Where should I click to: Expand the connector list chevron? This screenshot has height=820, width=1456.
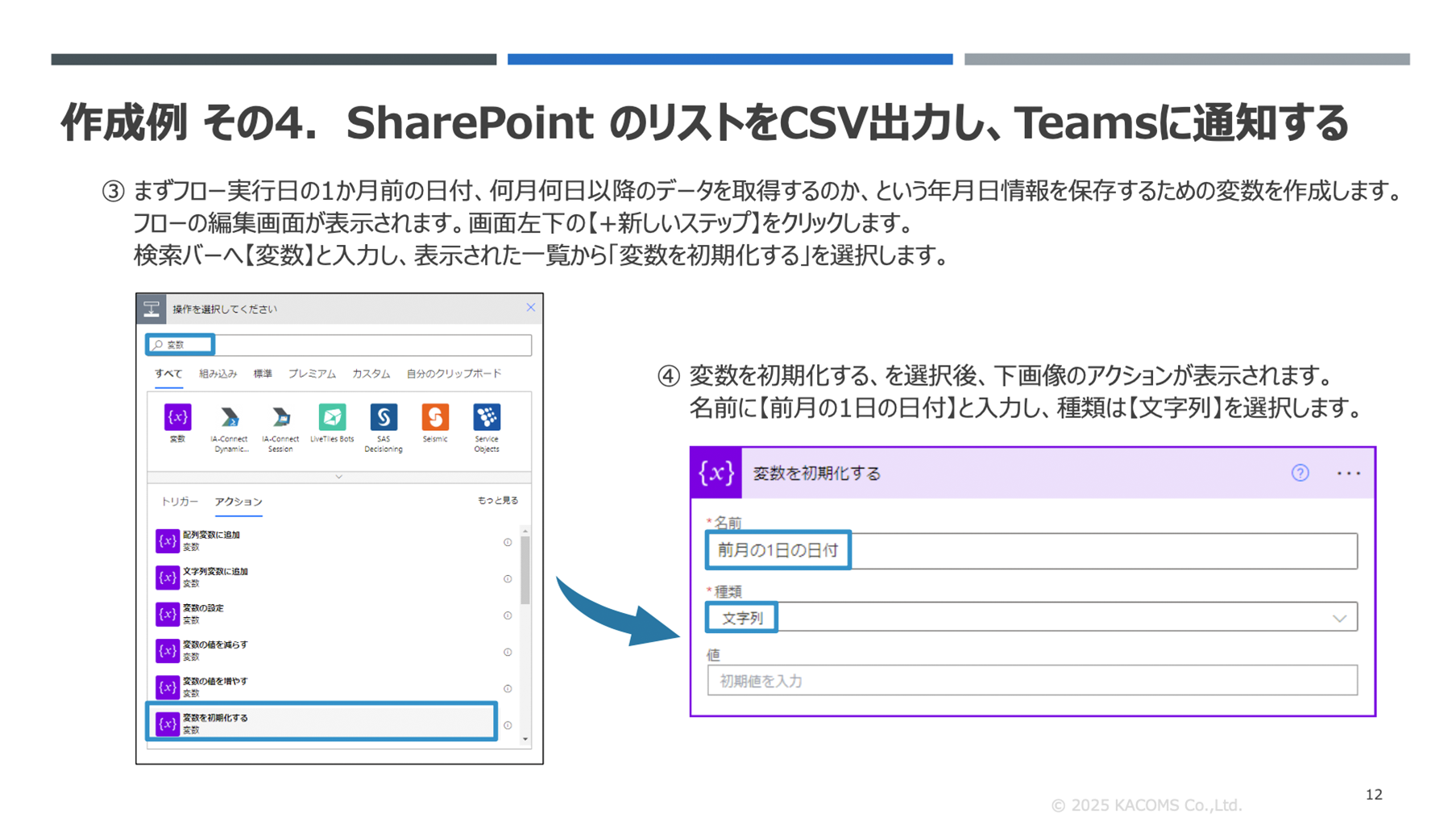pyautogui.click(x=339, y=477)
